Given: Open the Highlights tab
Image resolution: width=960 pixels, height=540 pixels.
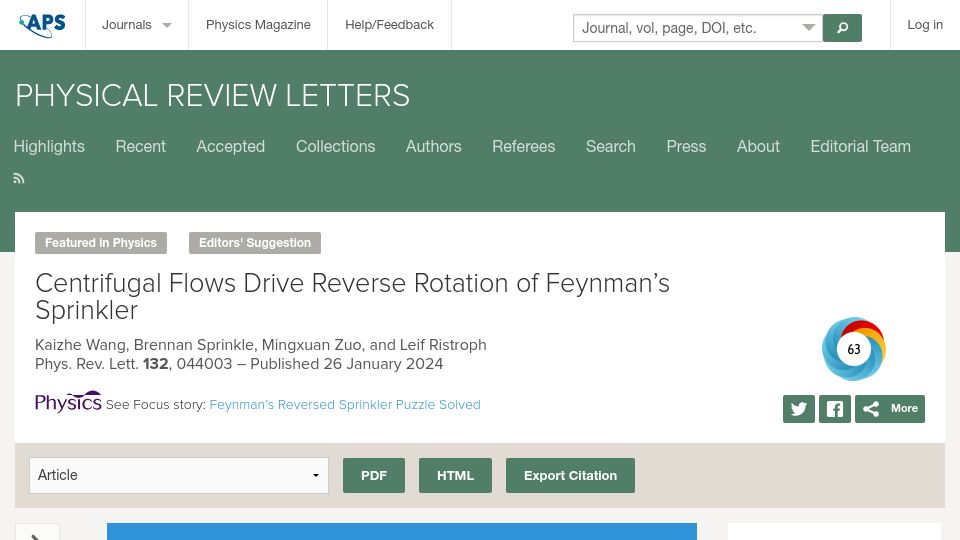Looking at the screenshot, I should pos(49,146).
